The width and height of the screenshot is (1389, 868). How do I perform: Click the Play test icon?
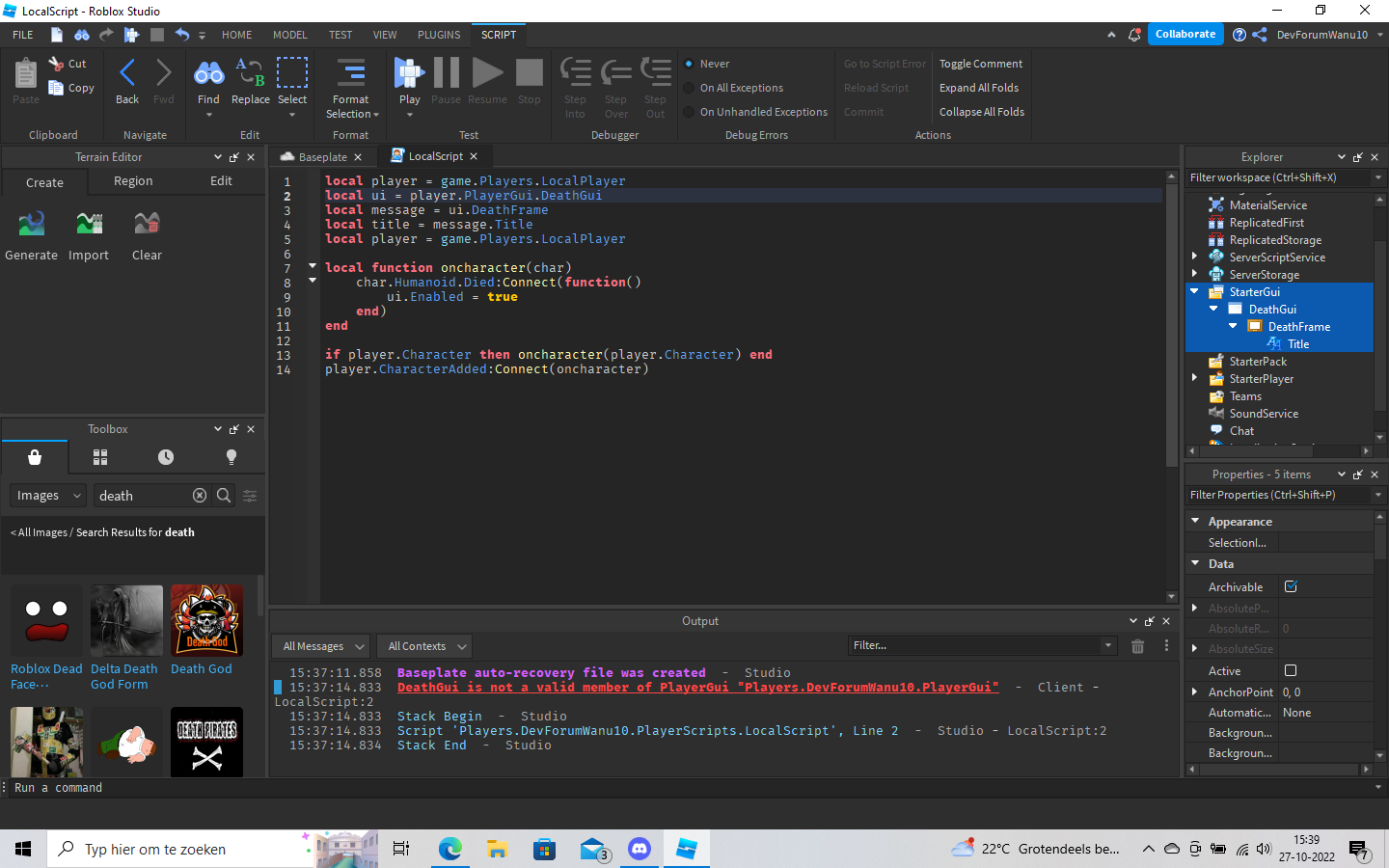(409, 74)
